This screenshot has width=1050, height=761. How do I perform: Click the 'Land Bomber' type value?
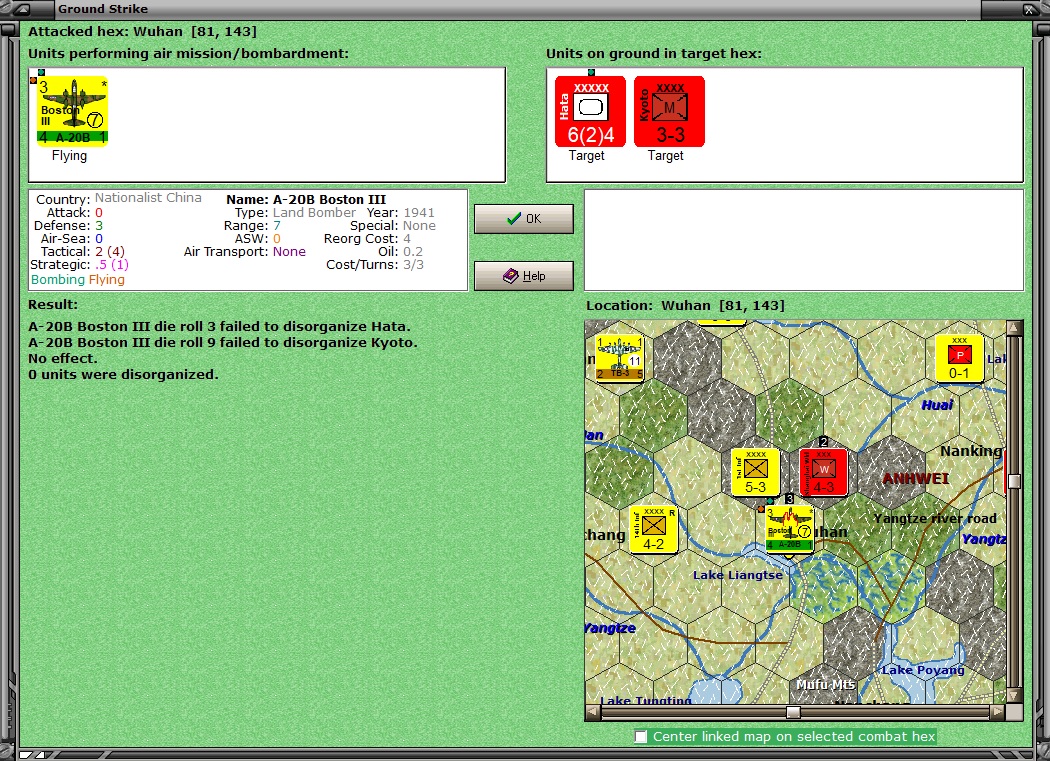(x=314, y=212)
